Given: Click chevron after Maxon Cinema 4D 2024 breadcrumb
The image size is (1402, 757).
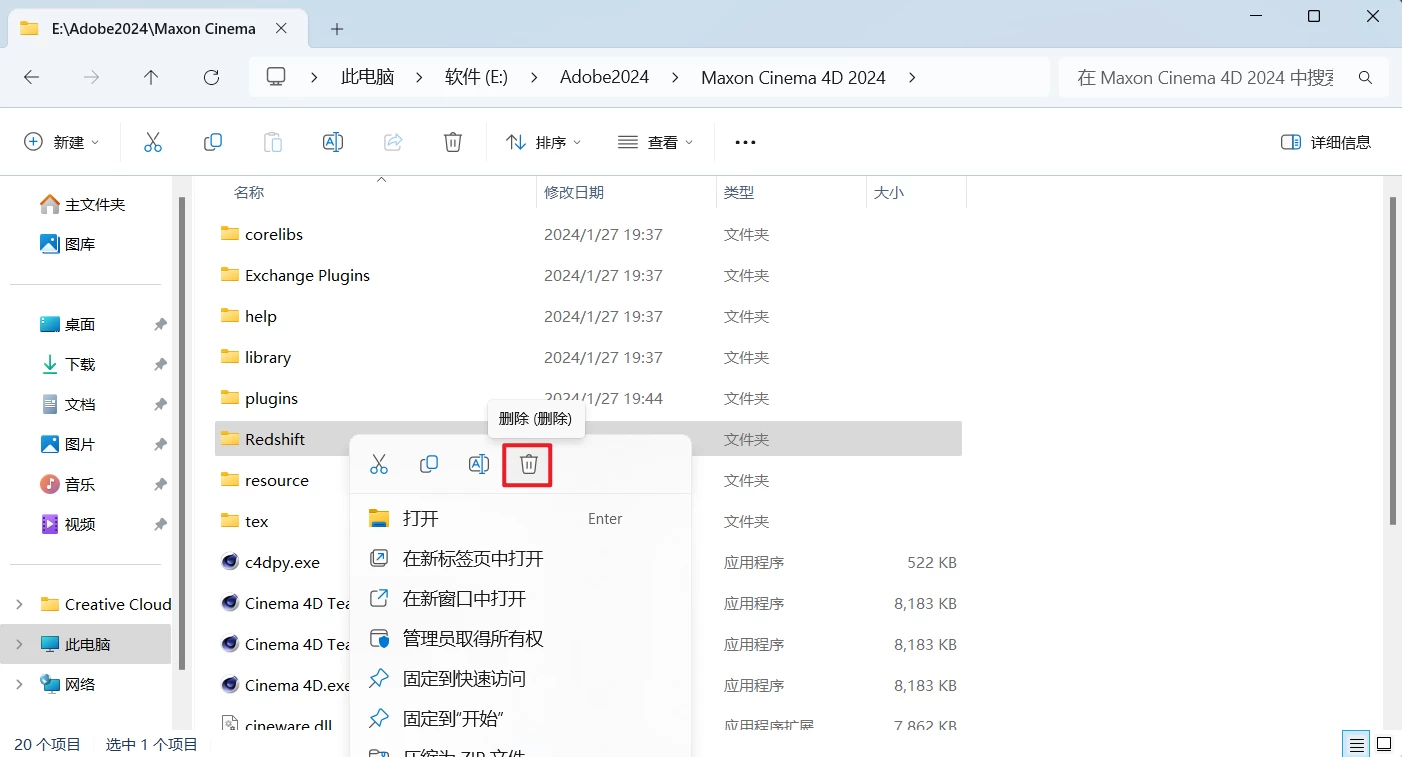Looking at the screenshot, I should 911,77.
